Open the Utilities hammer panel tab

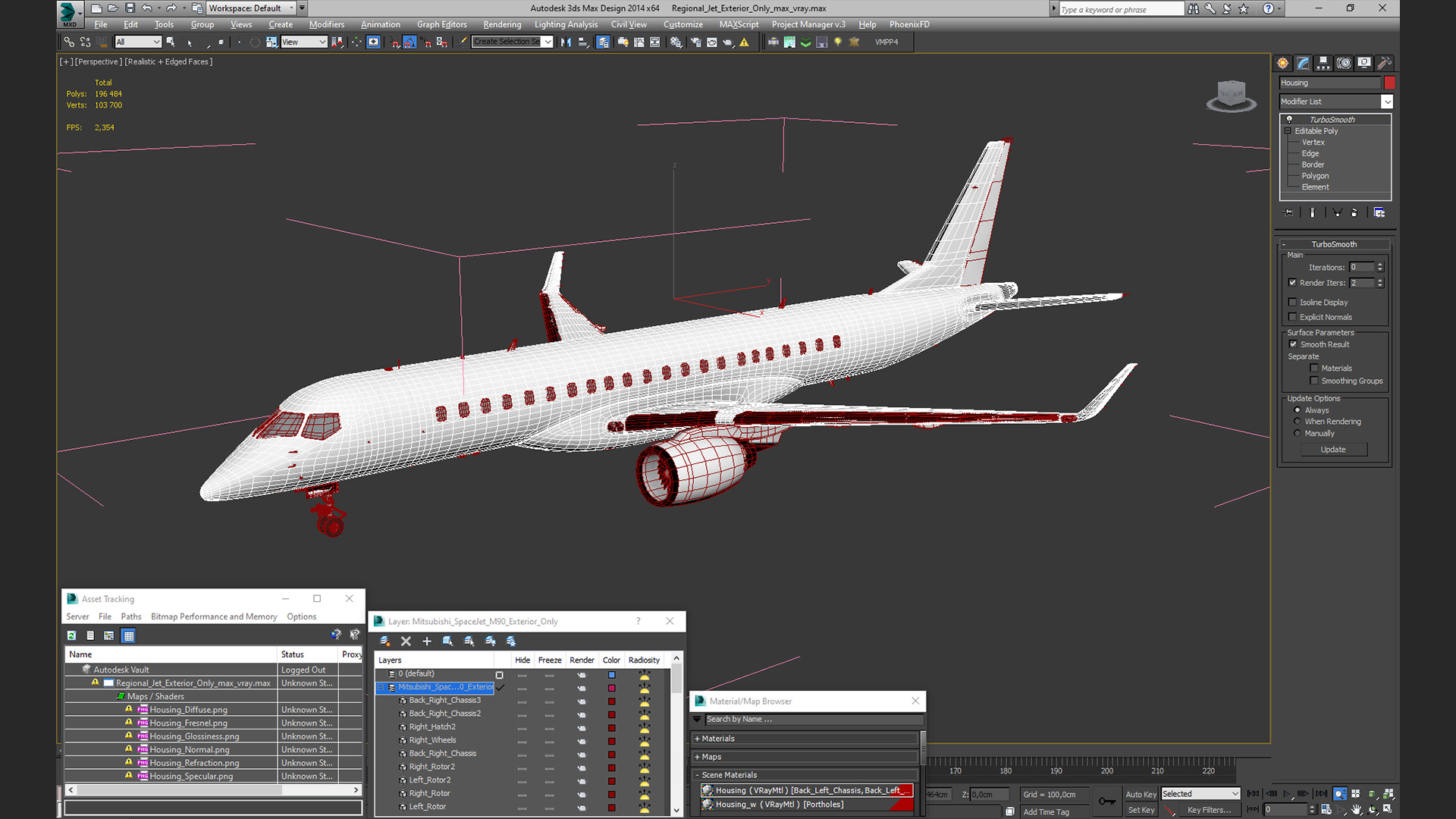click(x=1384, y=63)
